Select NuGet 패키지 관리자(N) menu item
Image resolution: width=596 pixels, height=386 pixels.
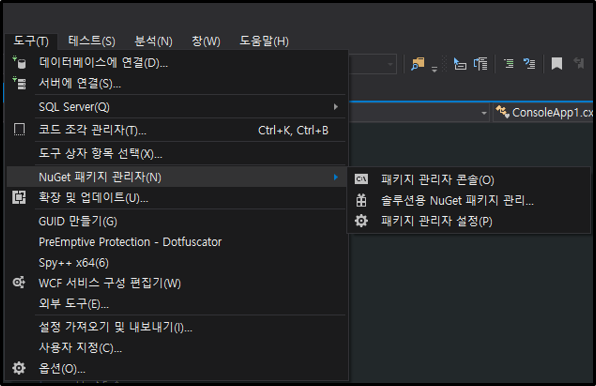point(177,177)
